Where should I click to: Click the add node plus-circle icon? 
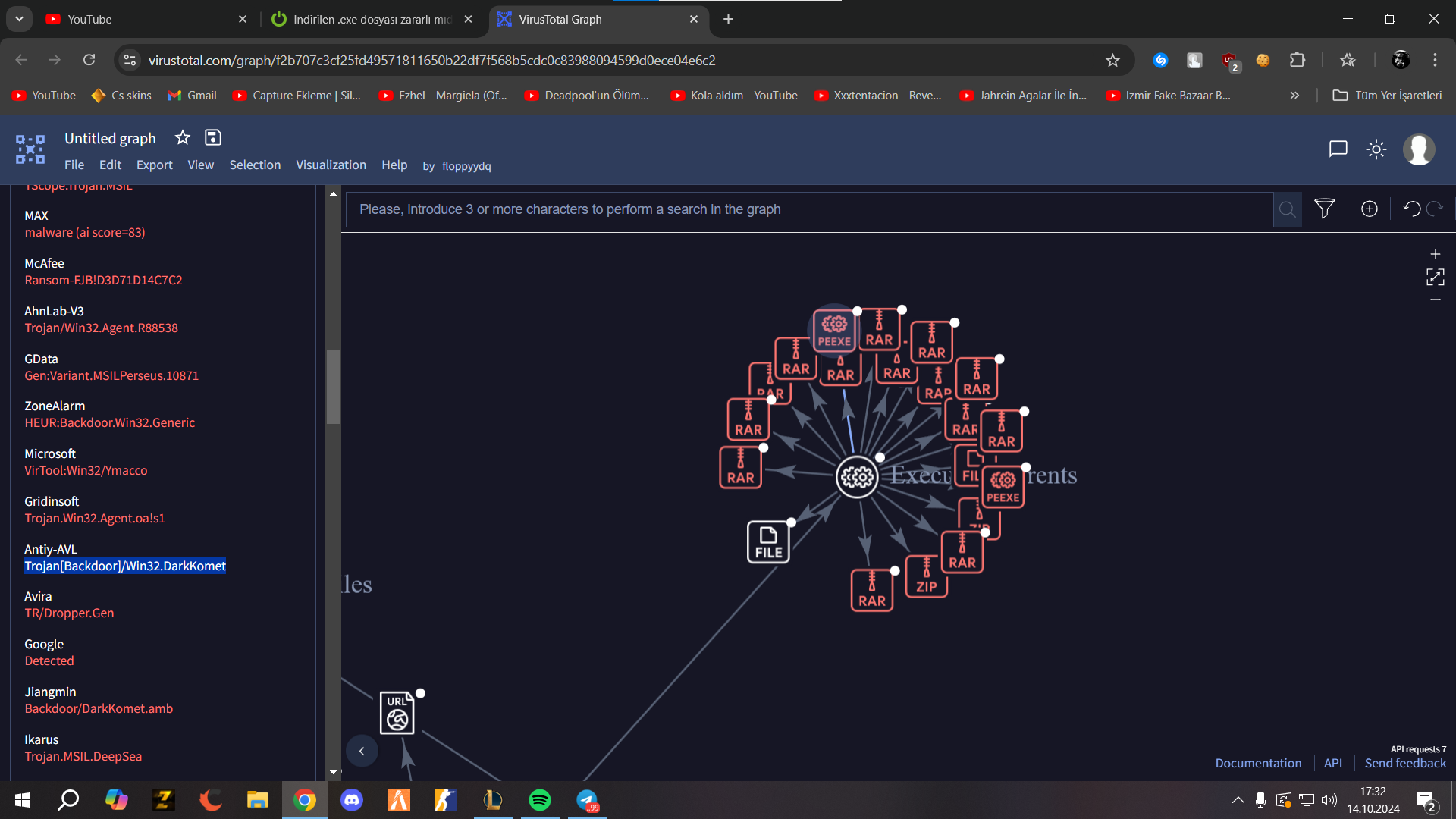[x=1369, y=209]
